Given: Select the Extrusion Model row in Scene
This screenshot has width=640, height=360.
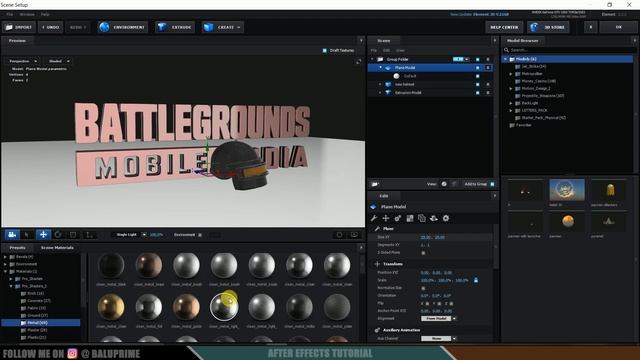Looking at the screenshot, I should 430,93.
